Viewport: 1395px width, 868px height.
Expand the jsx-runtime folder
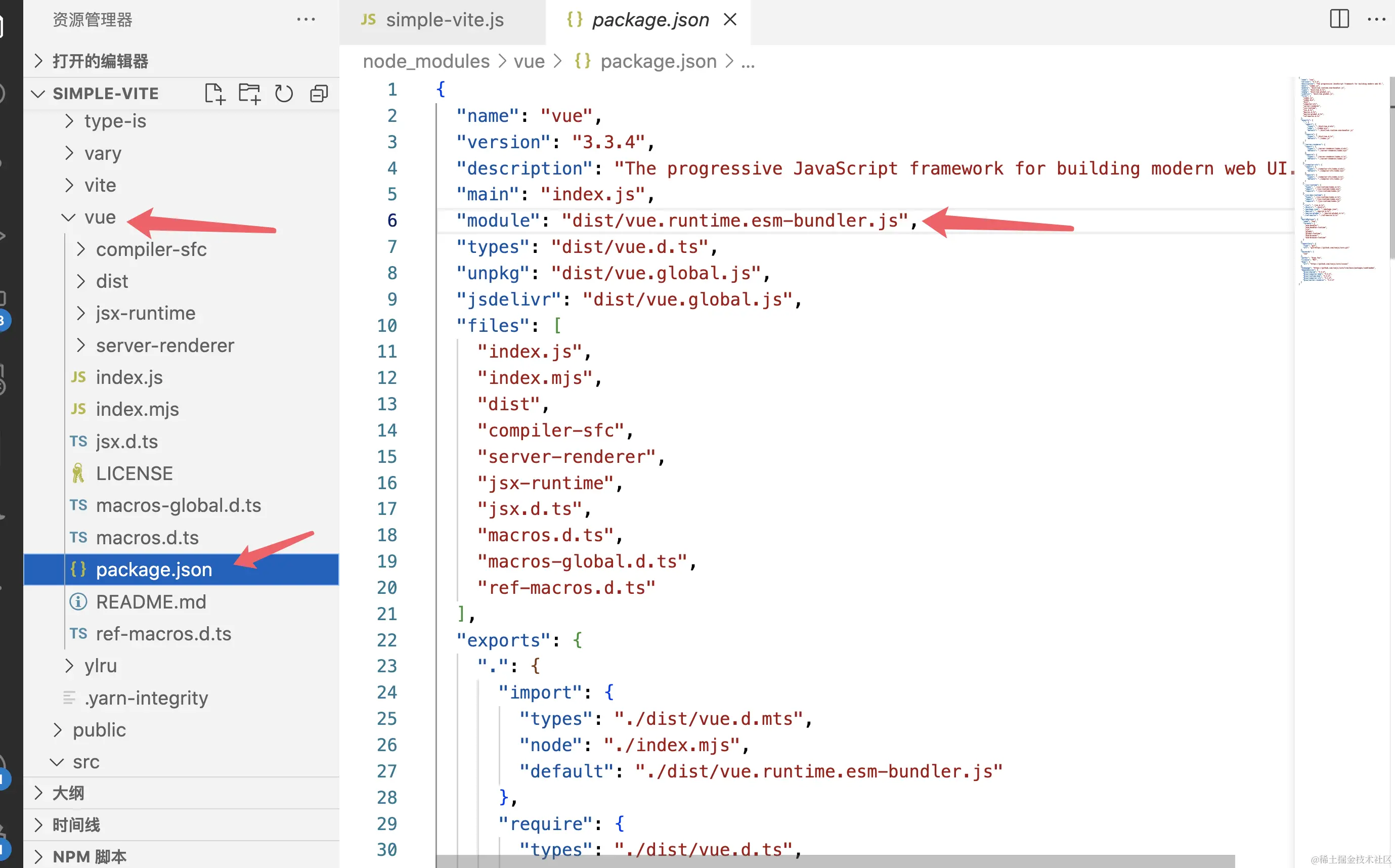point(182,314)
